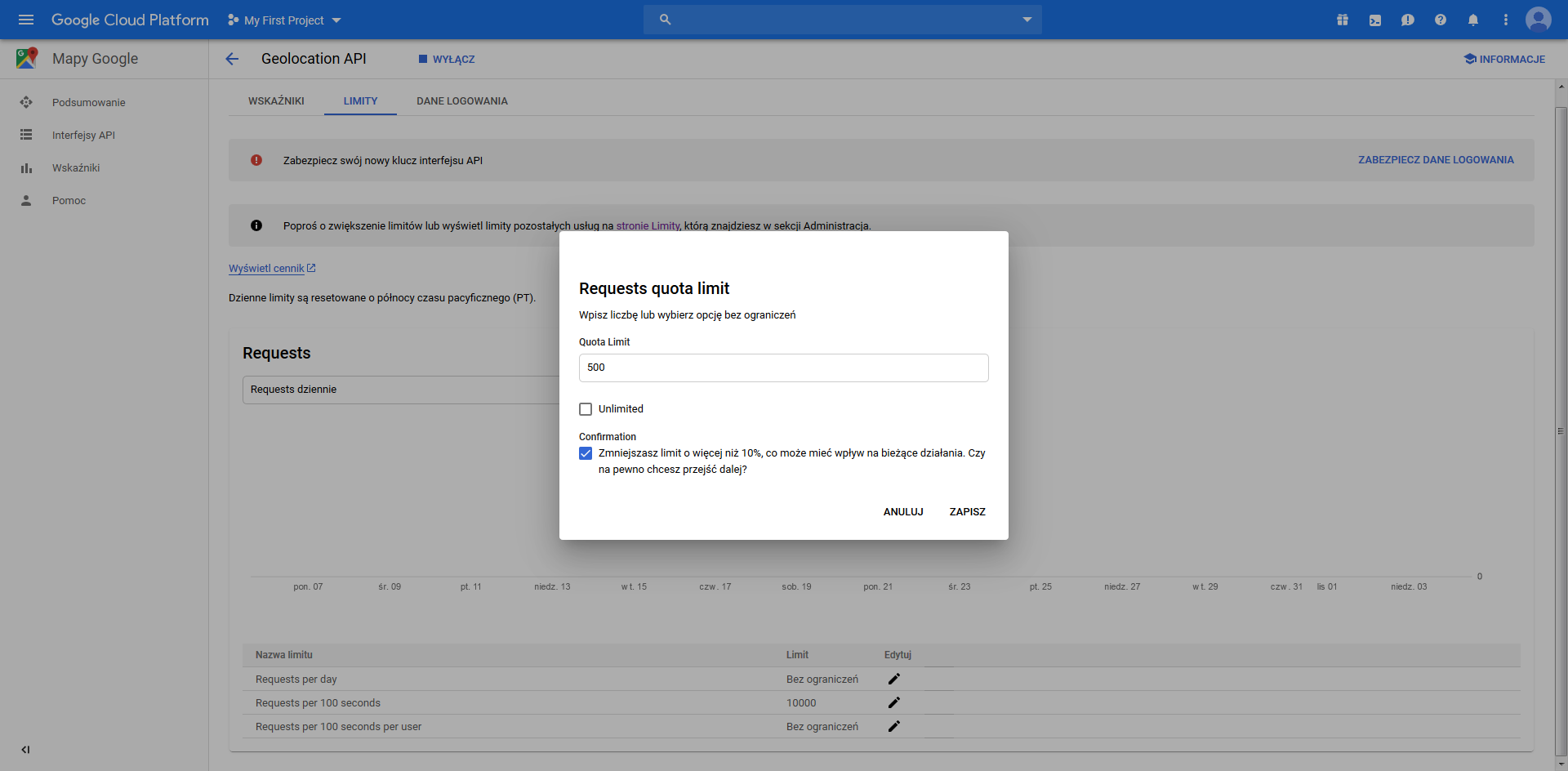
Task: Open the three-dot settings menu
Action: click(x=1506, y=20)
